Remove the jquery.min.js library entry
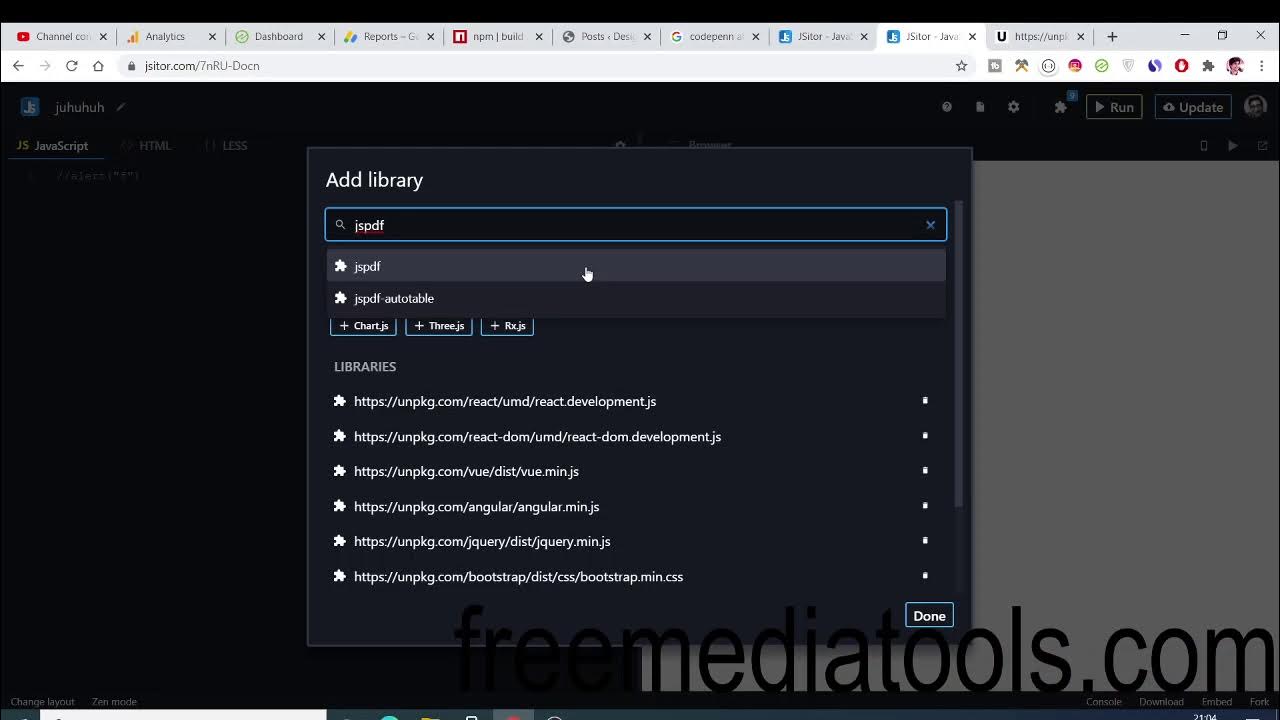This screenshot has height=720, width=1280. tap(925, 541)
